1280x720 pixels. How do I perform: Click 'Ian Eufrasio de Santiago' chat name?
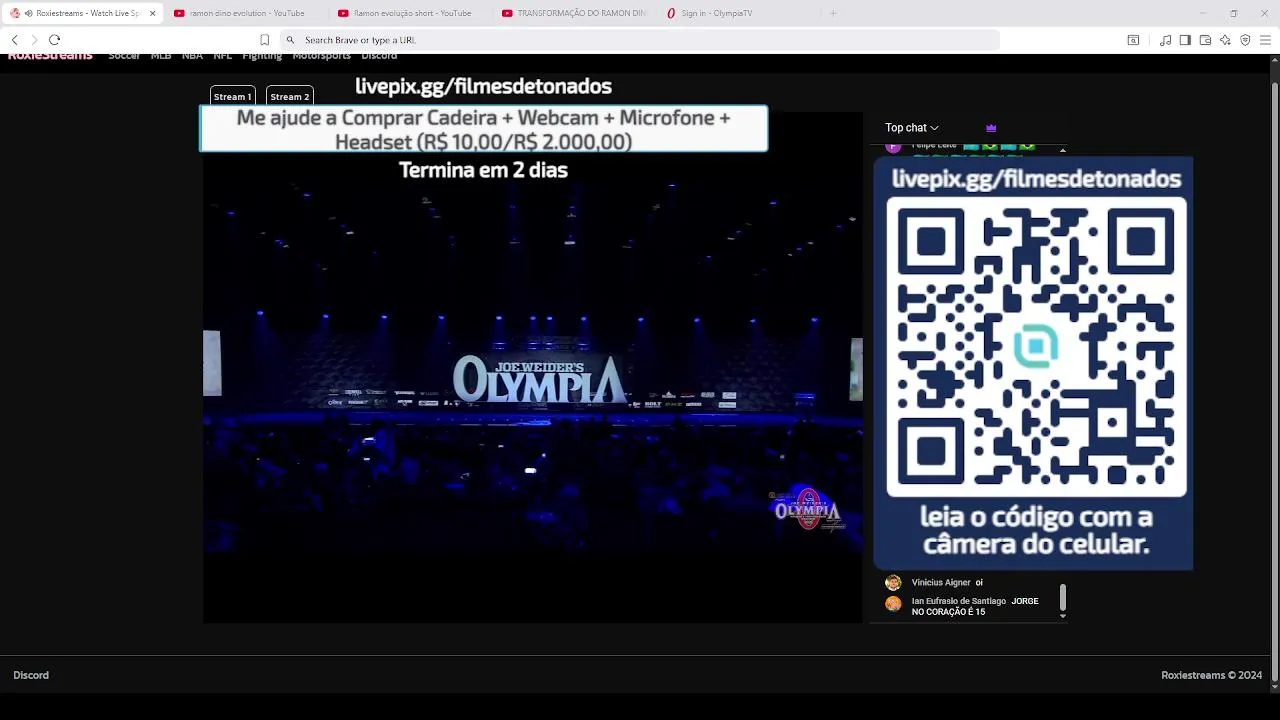point(958,601)
